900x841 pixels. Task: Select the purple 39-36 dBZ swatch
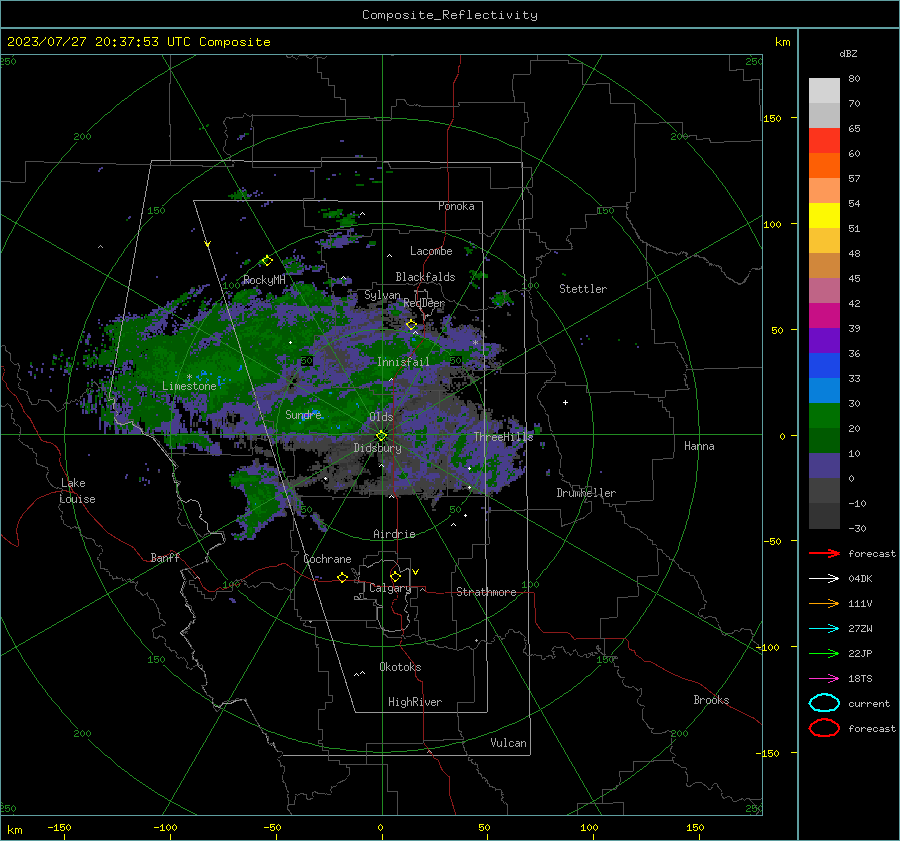pos(824,341)
